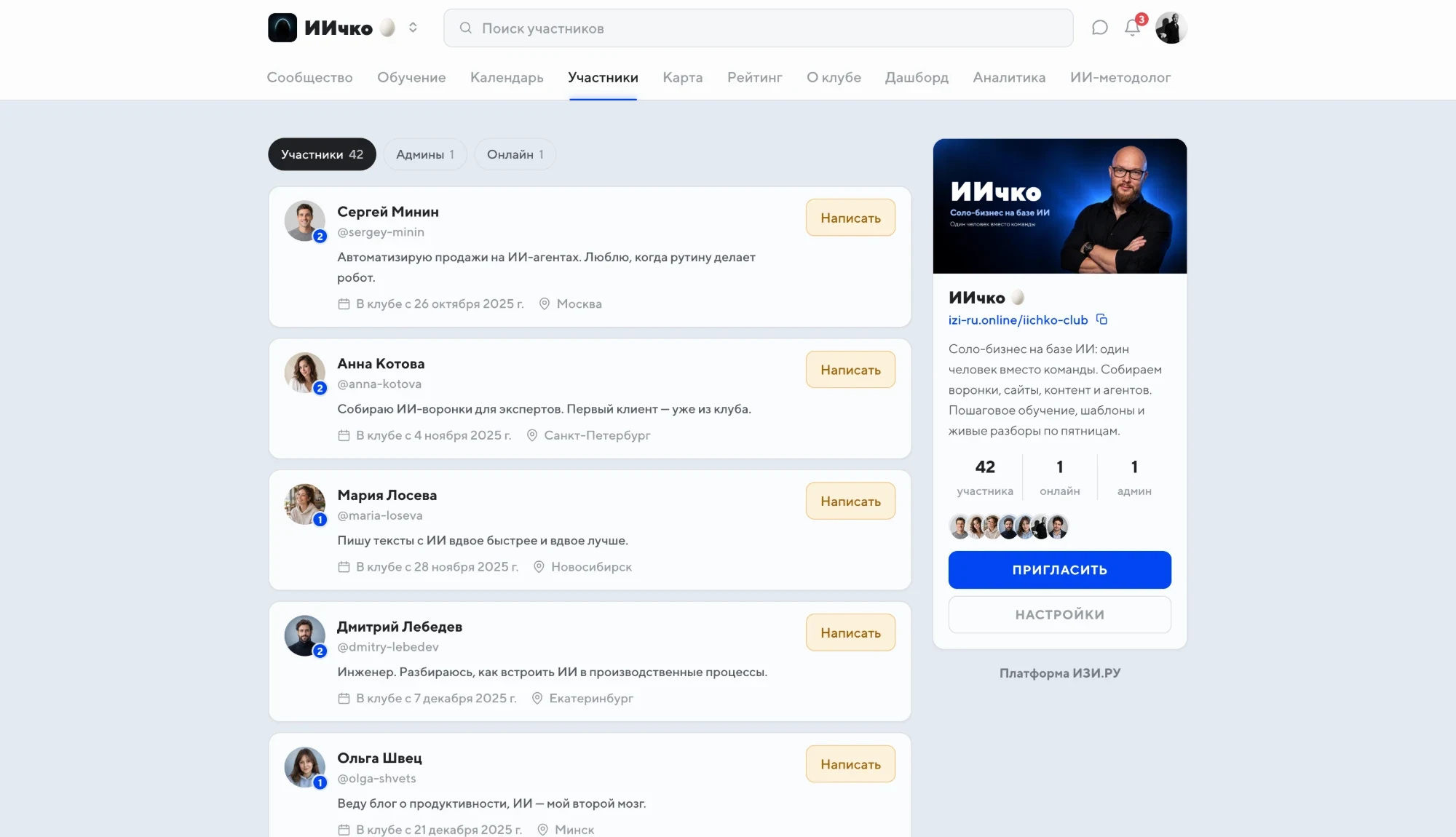Click Написать next to Мария Лосева

[850, 501]
